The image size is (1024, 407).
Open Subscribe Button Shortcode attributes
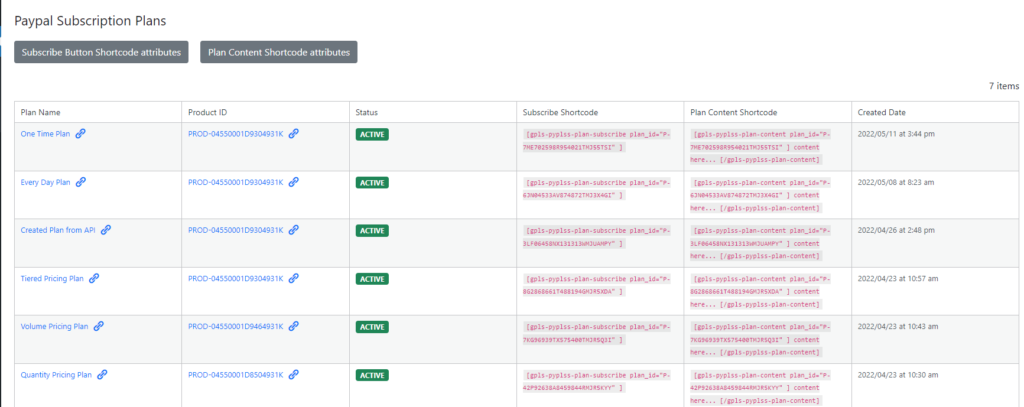[x=101, y=52]
